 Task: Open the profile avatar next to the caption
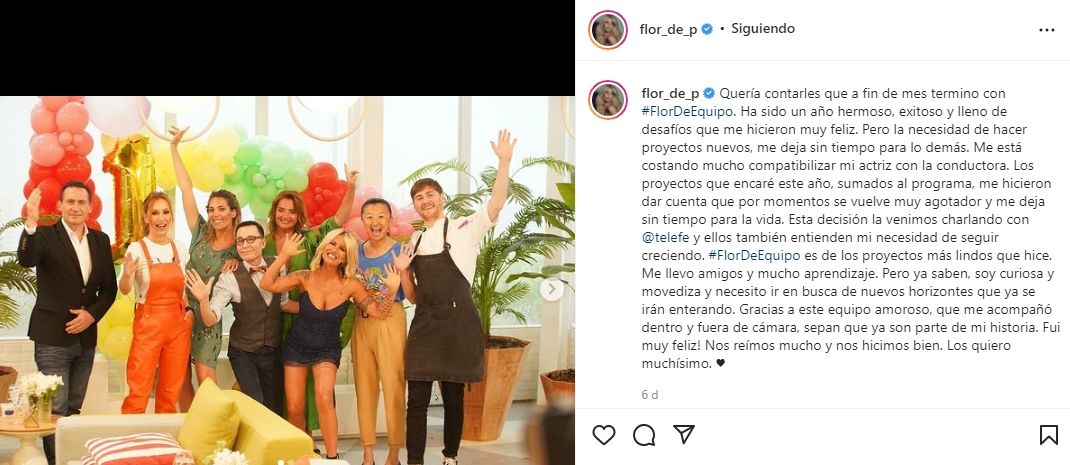click(608, 100)
